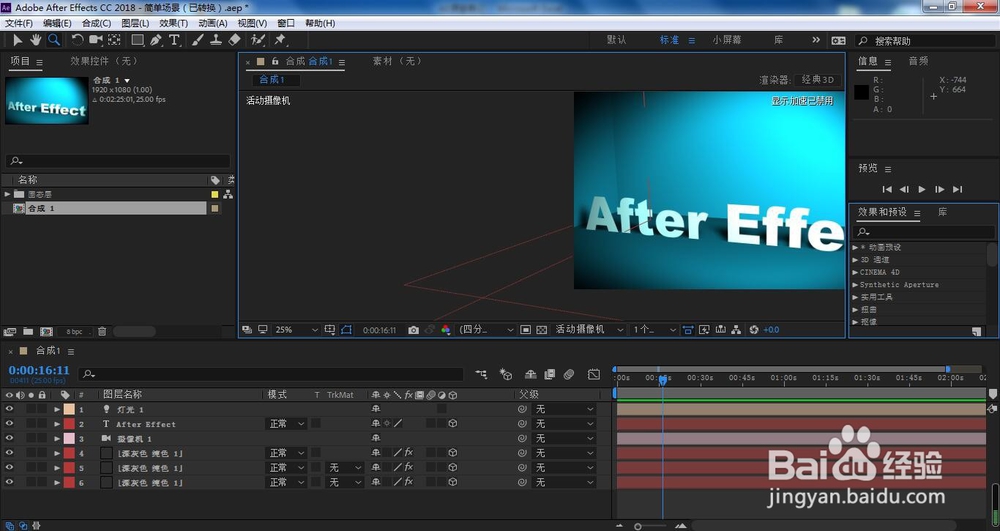This screenshot has width=1000, height=531.
Task: Switch to the 效果控件 tab
Action: coord(104,61)
